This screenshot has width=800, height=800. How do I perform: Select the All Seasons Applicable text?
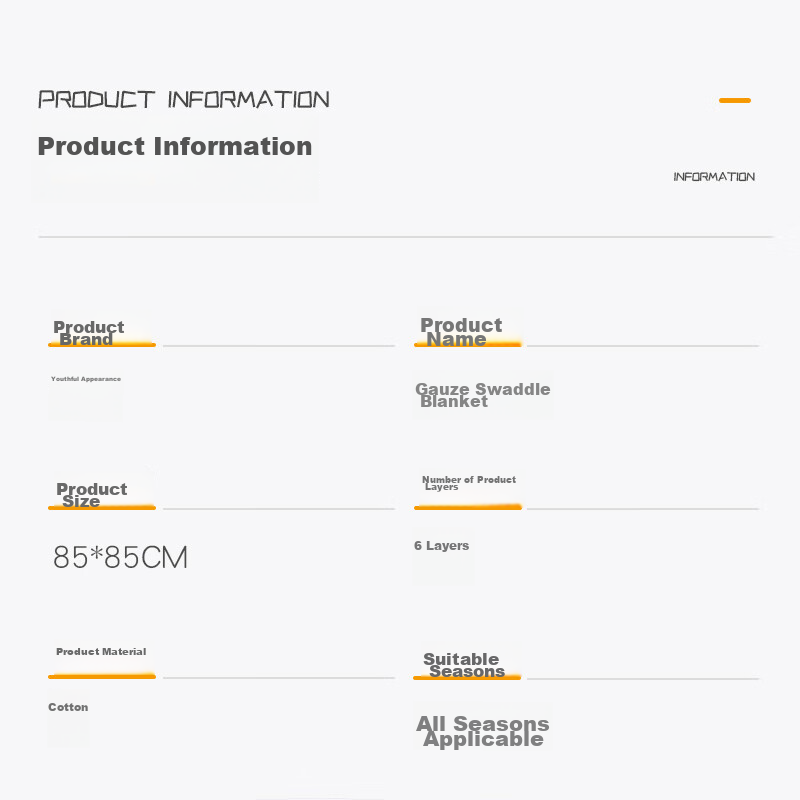483,731
